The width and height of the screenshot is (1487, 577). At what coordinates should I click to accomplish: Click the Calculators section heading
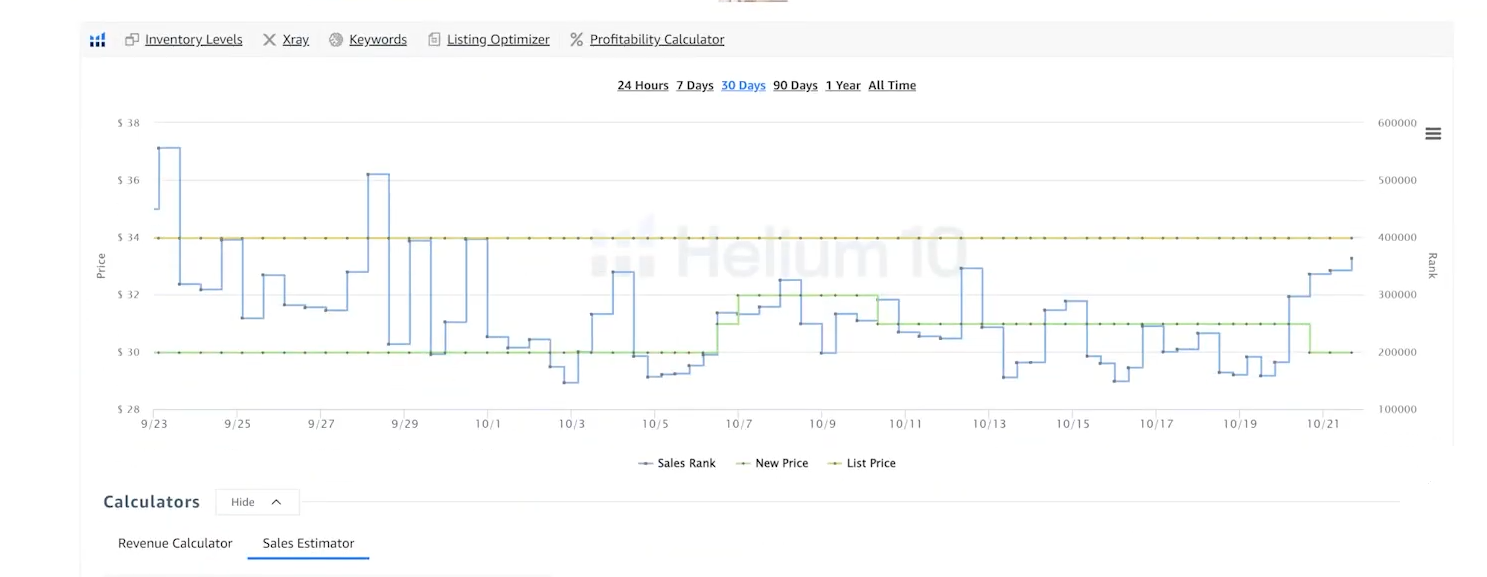[152, 502]
